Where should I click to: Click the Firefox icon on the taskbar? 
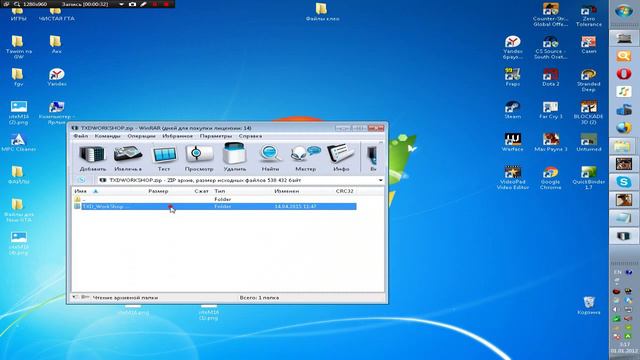624,128
